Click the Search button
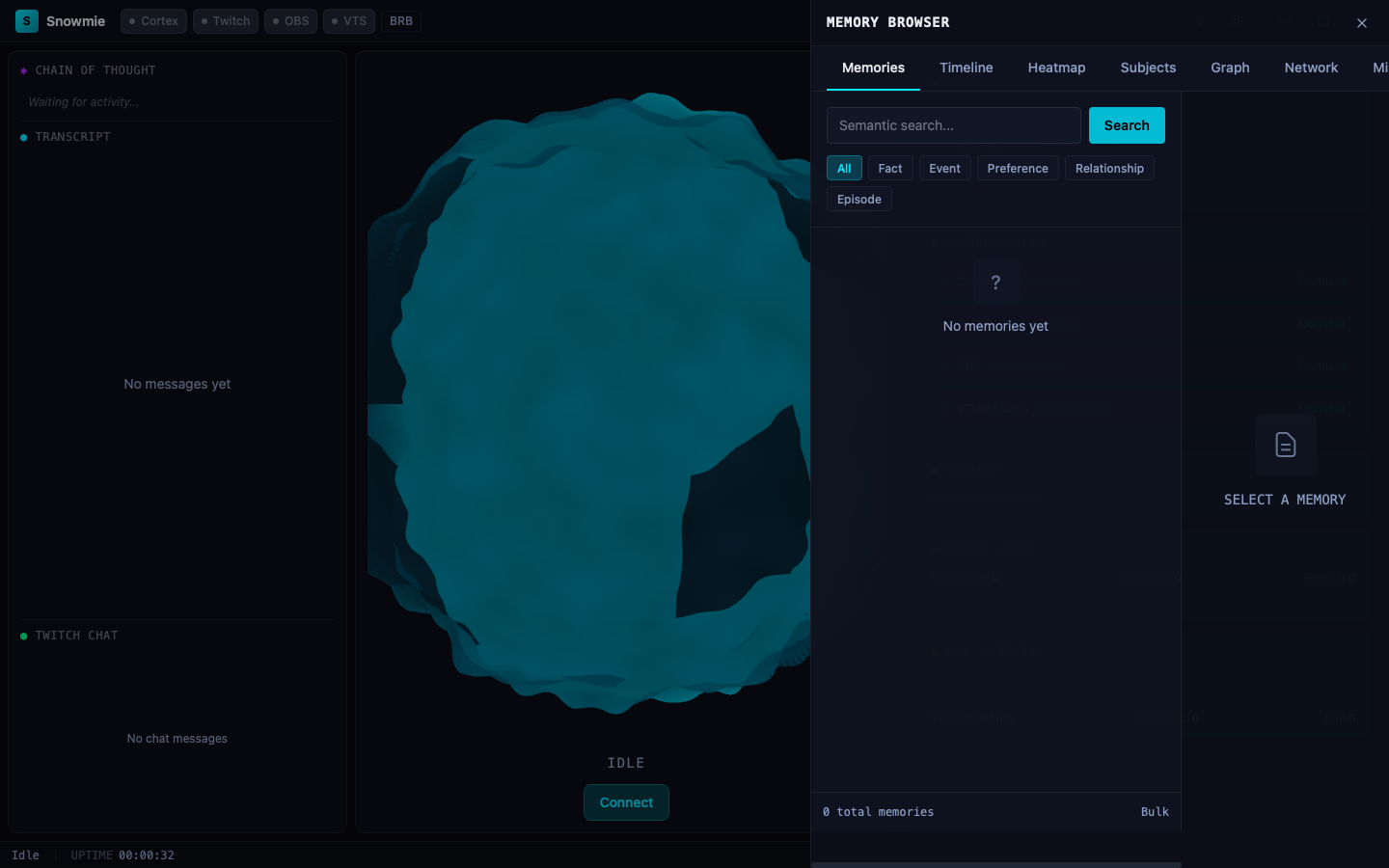 pyautogui.click(x=1127, y=125)
